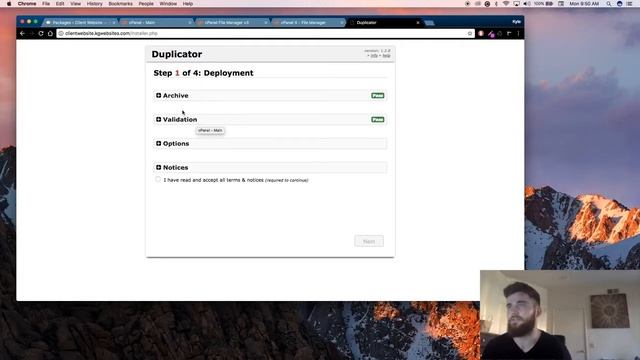Open the Edit menu
The width and height of the screenshot is (640, 360).
(60, 4)
